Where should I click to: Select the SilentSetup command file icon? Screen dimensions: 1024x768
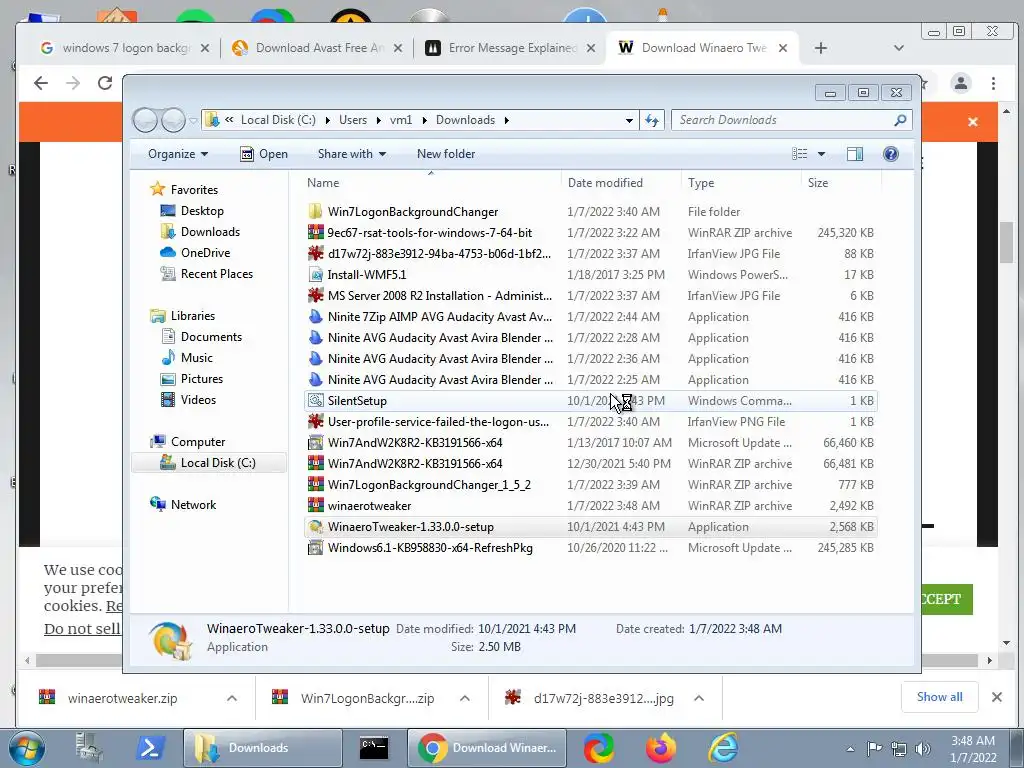click(315, 401)
